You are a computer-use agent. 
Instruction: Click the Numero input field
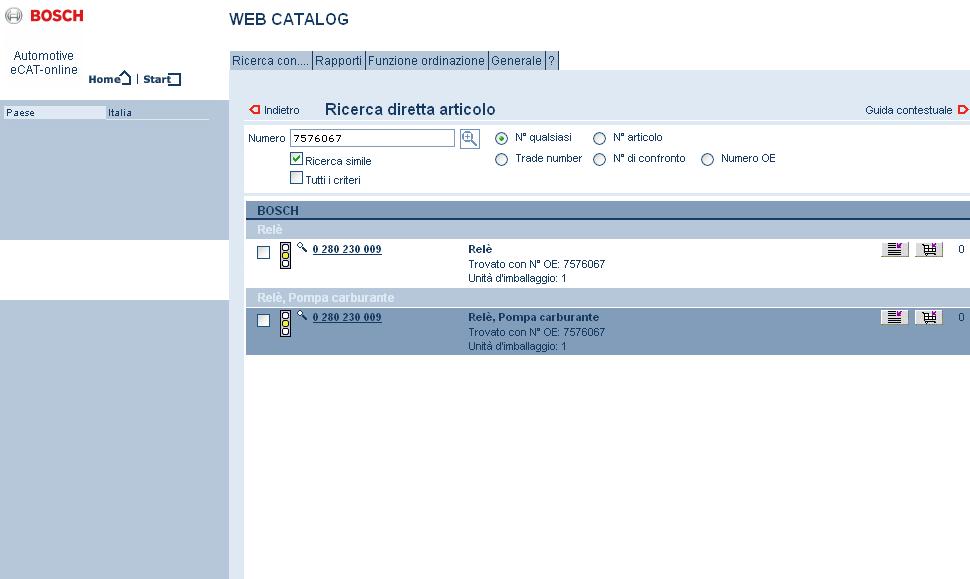coord(372,138)
